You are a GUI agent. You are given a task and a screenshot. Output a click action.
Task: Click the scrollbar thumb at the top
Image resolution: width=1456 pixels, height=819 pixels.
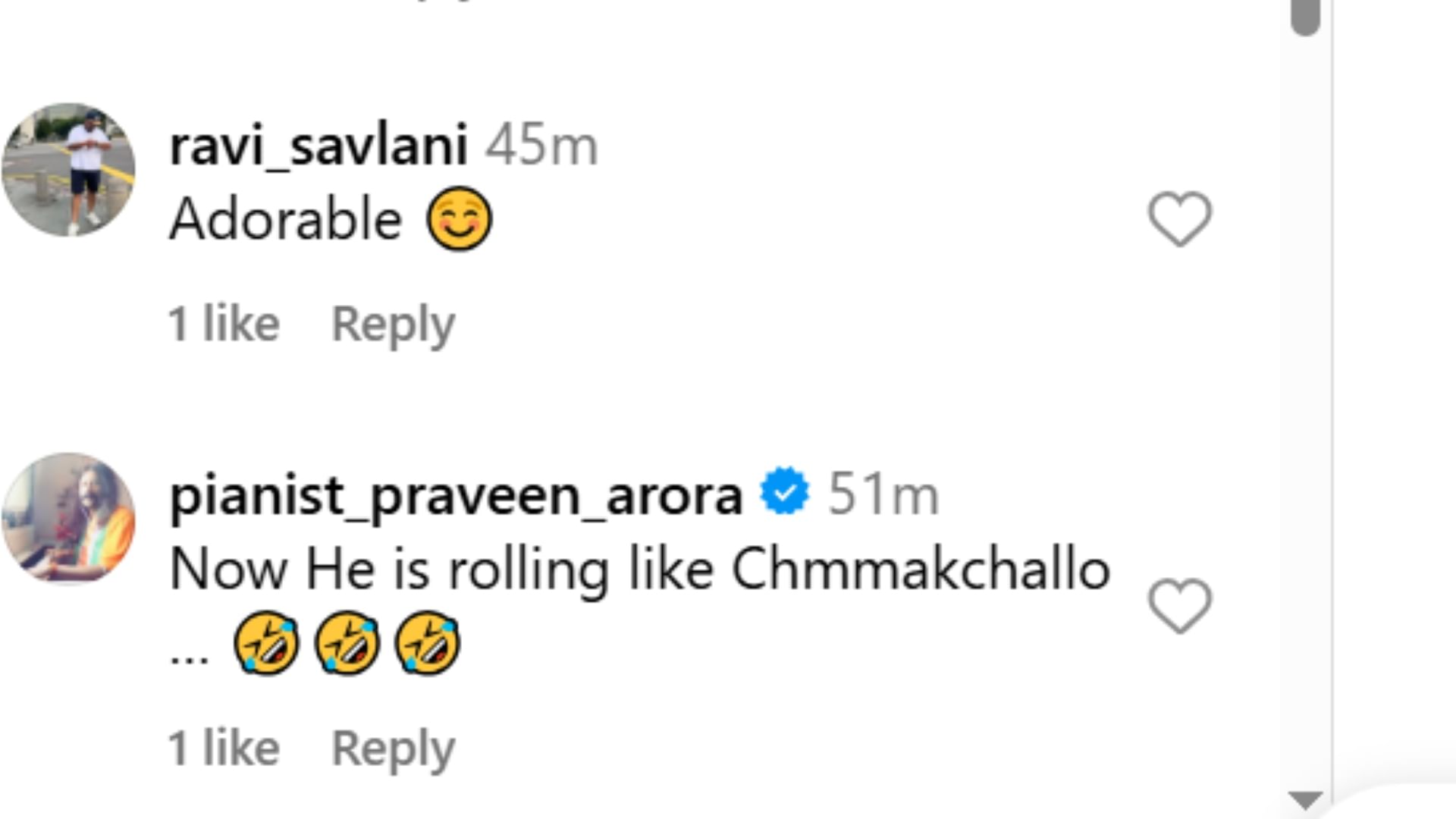1306,15
